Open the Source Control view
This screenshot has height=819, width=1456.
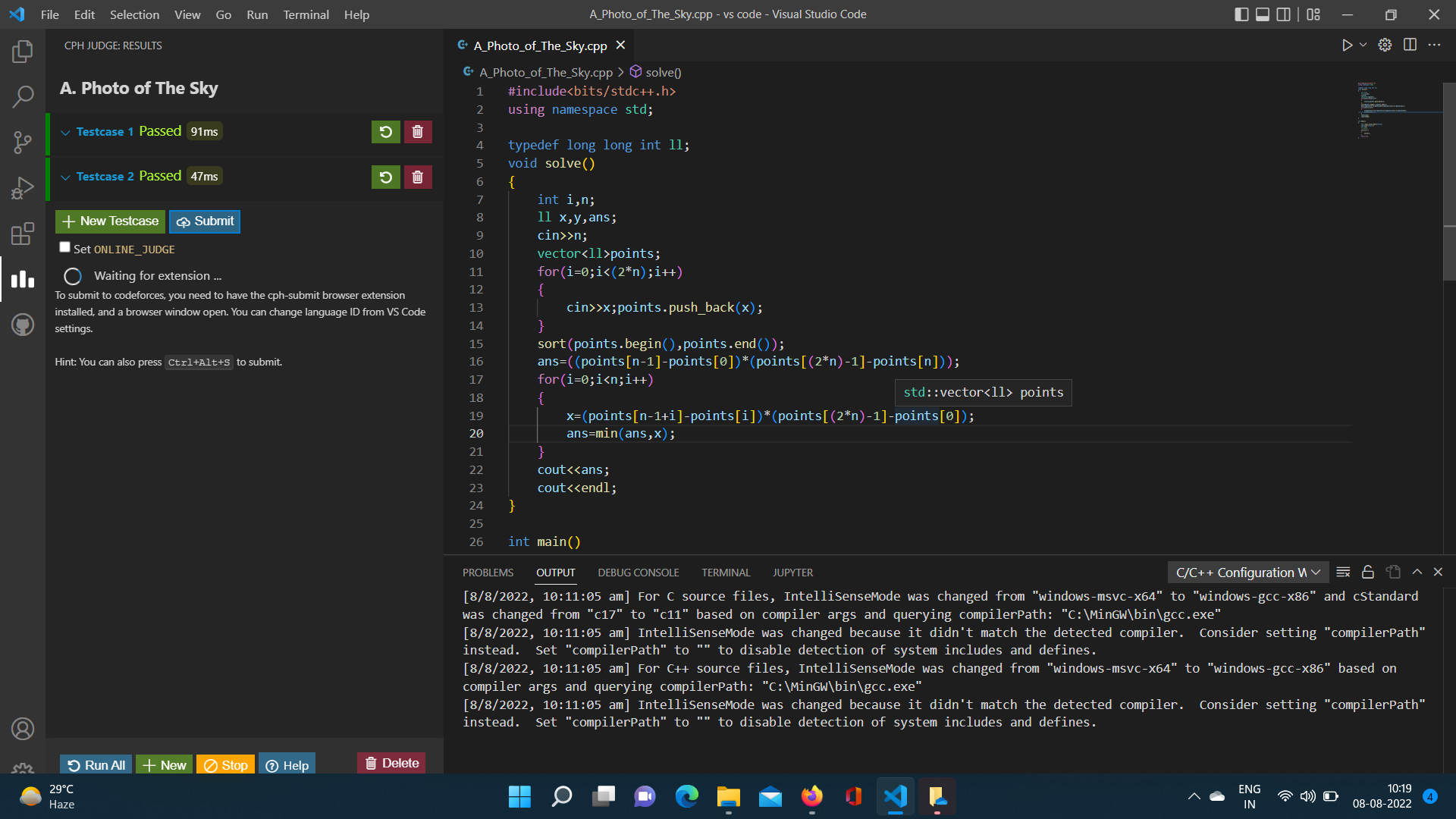23,142
